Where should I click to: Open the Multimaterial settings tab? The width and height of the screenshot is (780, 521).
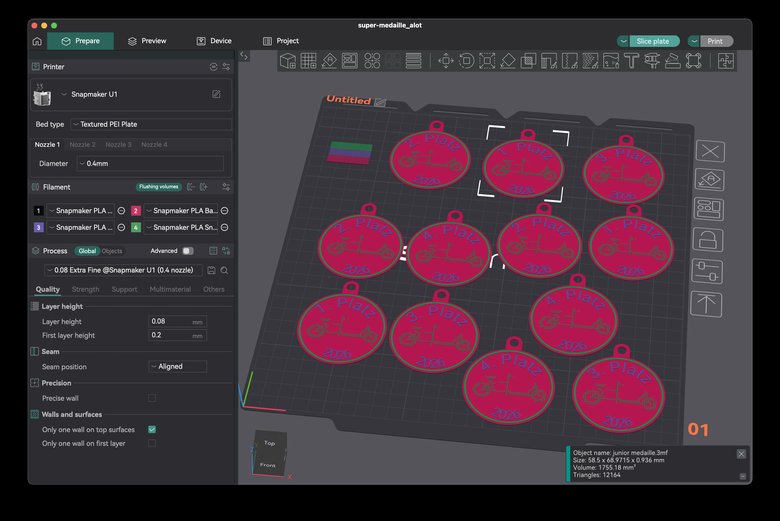click(x=170, y=289)
